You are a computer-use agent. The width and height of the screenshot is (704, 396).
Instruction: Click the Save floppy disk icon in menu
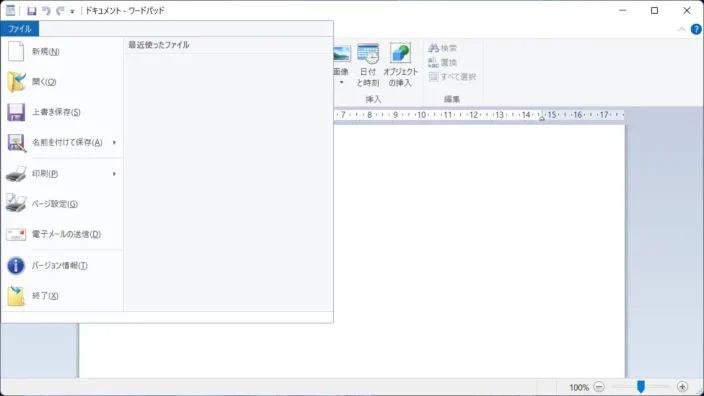coord(16,112)
